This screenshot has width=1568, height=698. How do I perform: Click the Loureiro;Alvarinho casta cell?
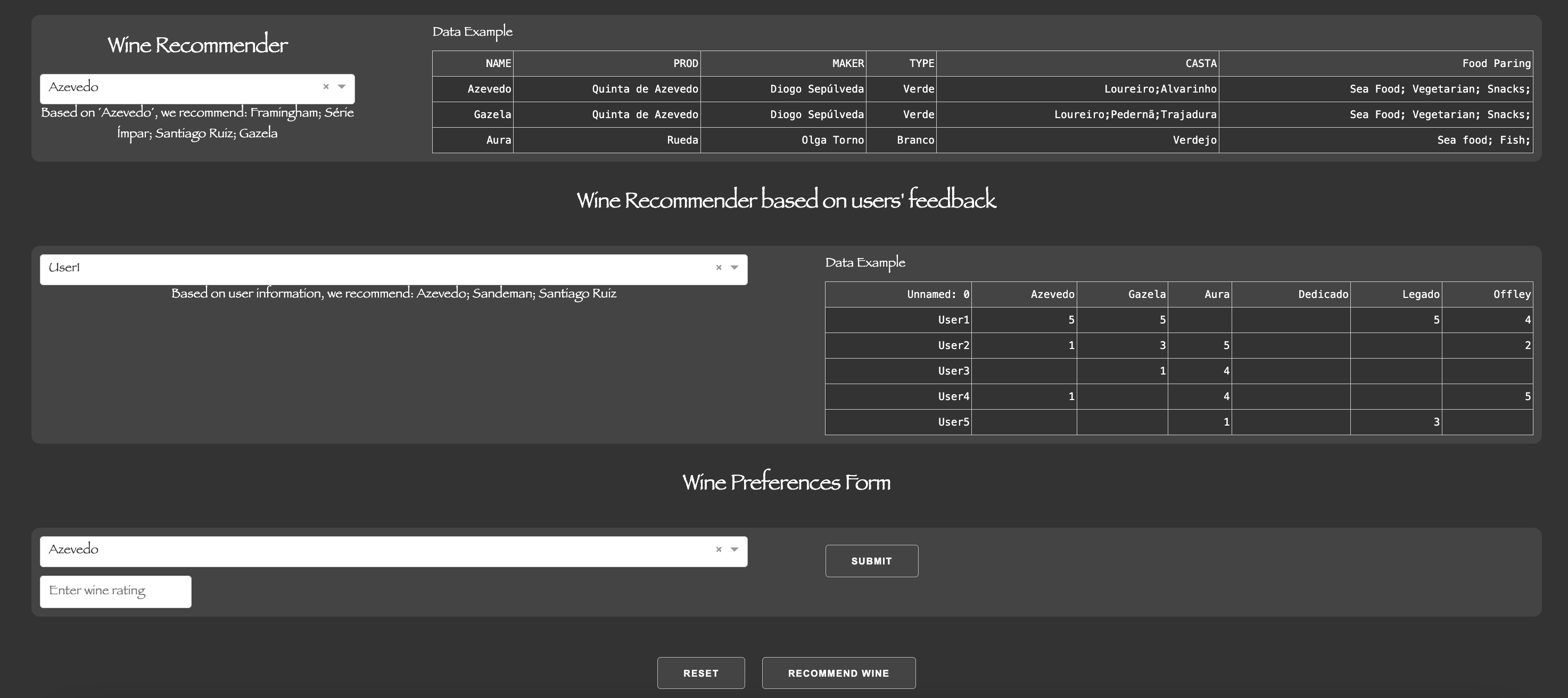pyautogui.click(x=1077, y=89)
